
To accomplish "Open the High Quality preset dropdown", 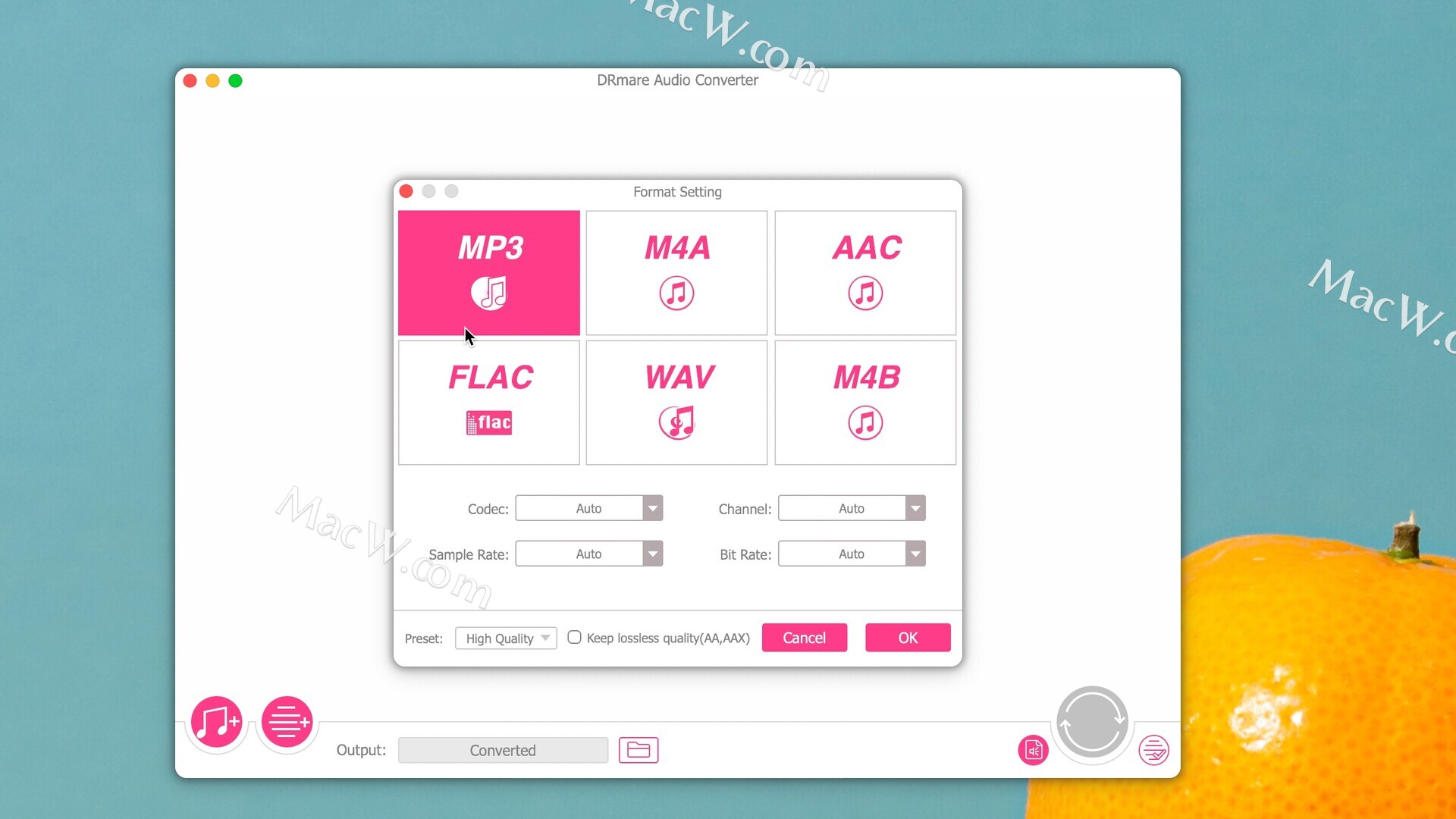I will (x=506, y=639).
